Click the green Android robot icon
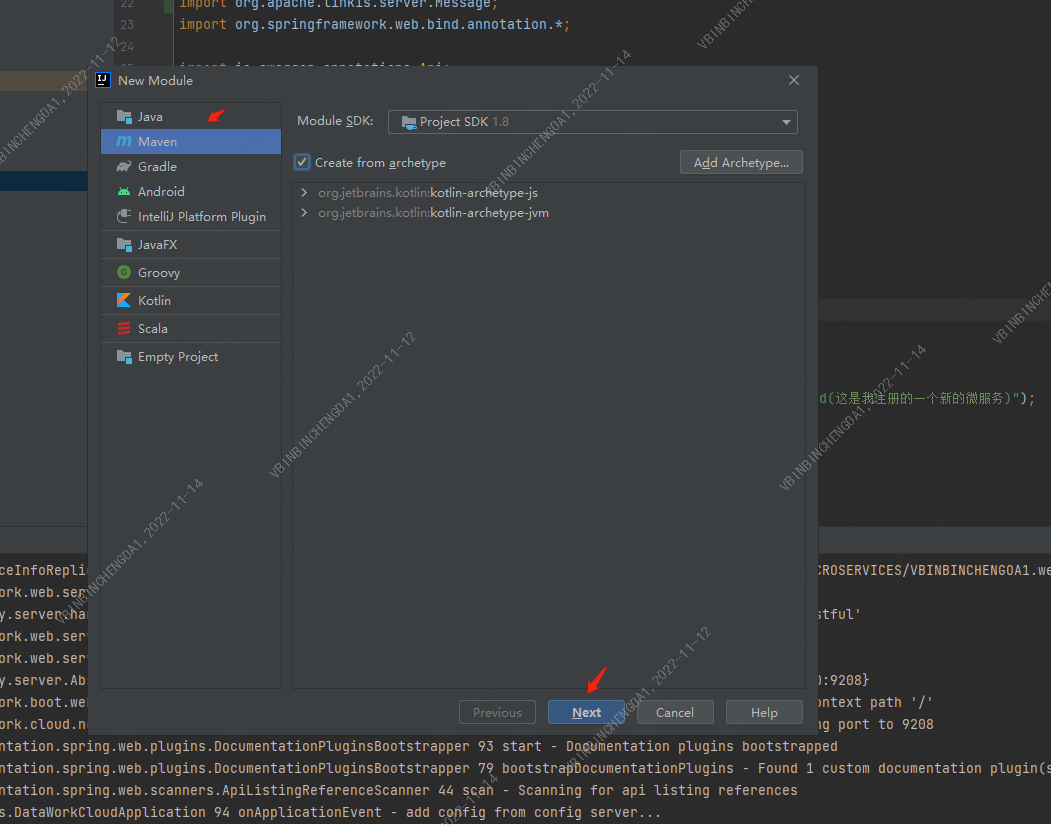1051x826 pixels. [x=124, y=192]
